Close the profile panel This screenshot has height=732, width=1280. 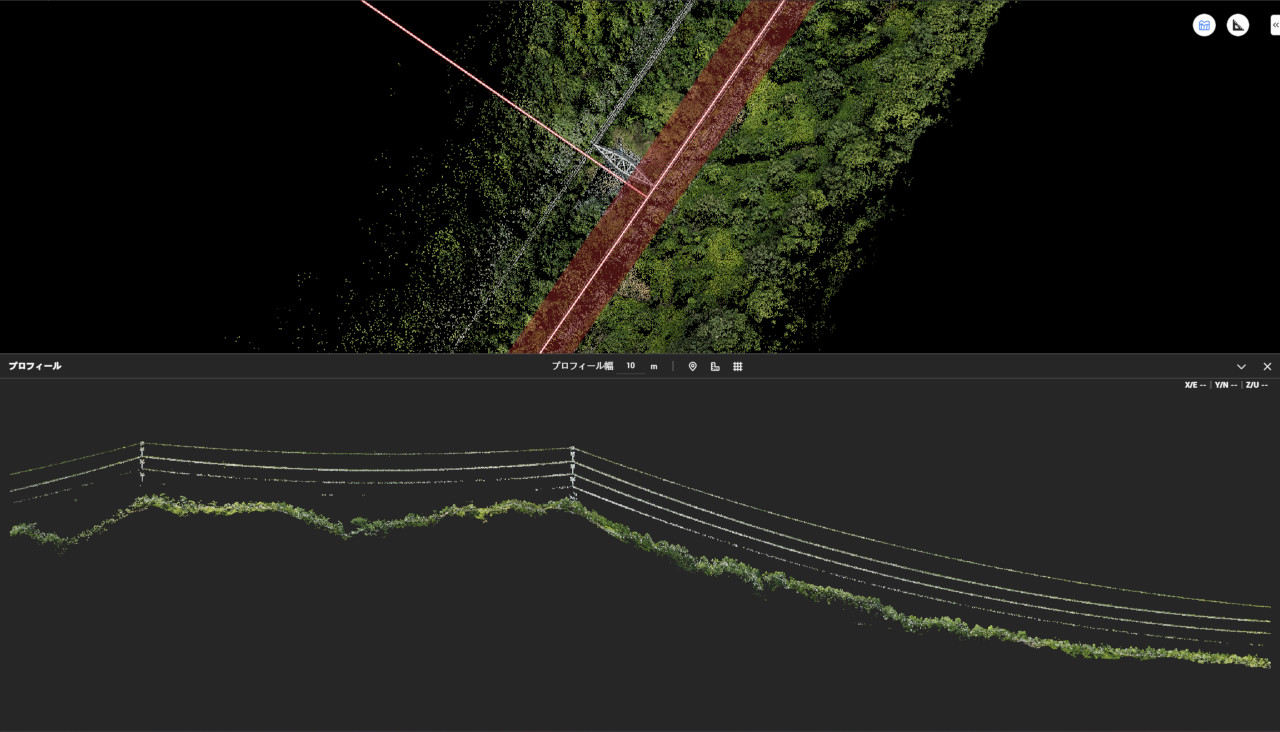(1267, 367)
